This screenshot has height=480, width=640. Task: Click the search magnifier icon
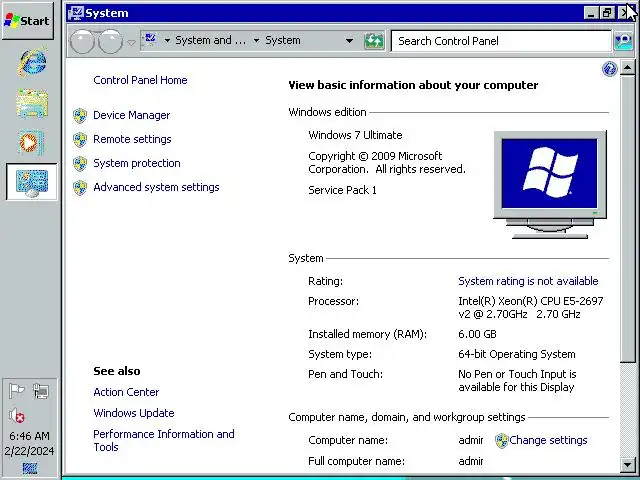point(623,41)
